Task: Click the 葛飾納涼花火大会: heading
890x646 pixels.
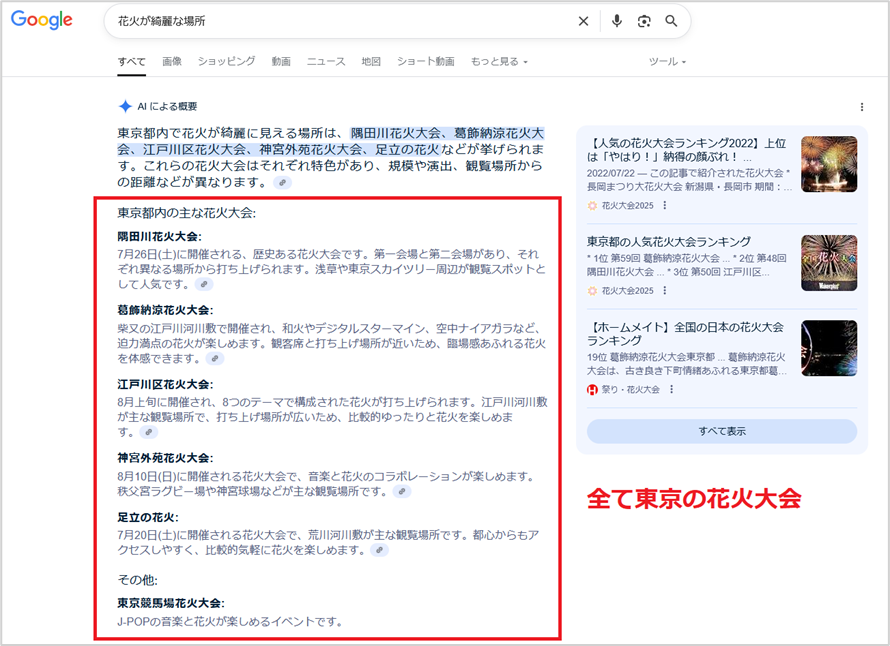Action: (x=165, y=310)
